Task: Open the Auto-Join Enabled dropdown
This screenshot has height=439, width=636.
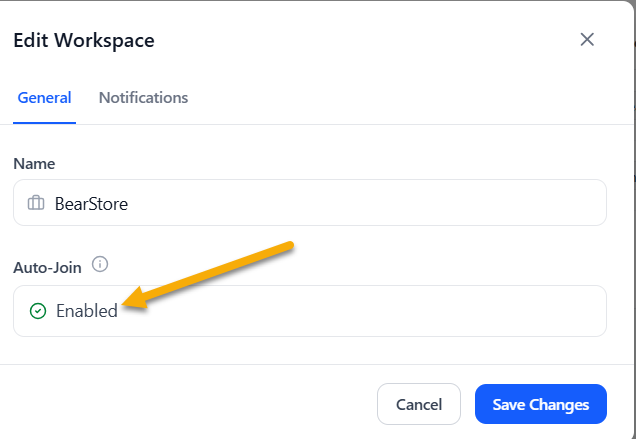Action: tap(309, 311)
